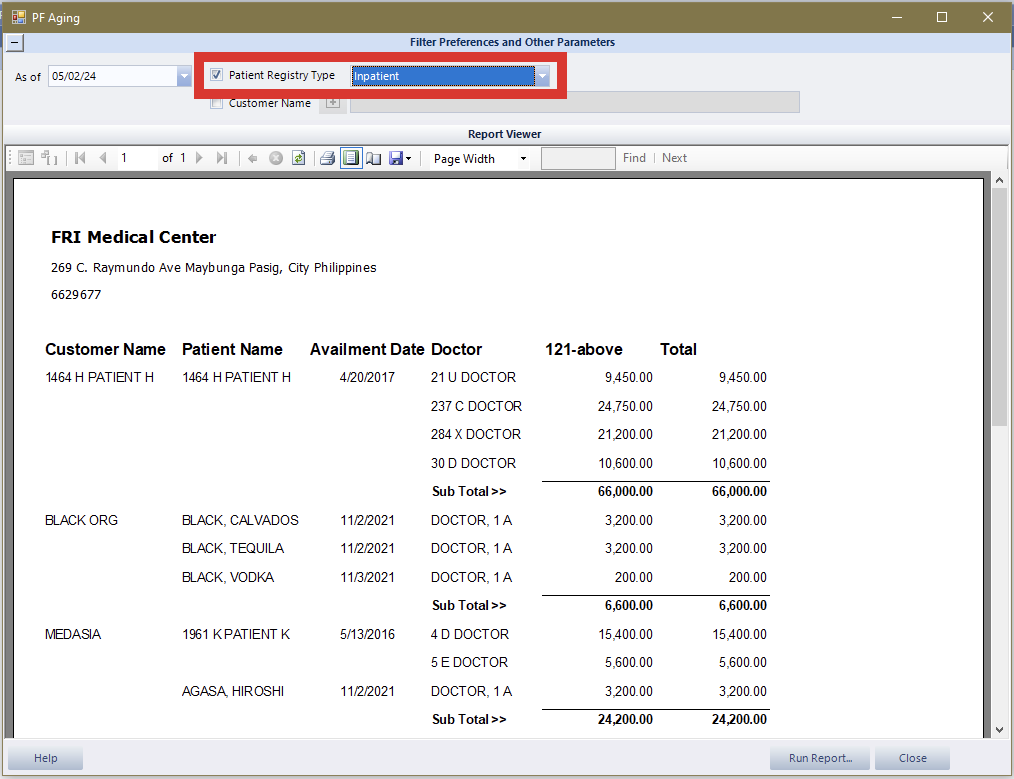Click the report vertical scrollbar down arrow

point(998,730)
